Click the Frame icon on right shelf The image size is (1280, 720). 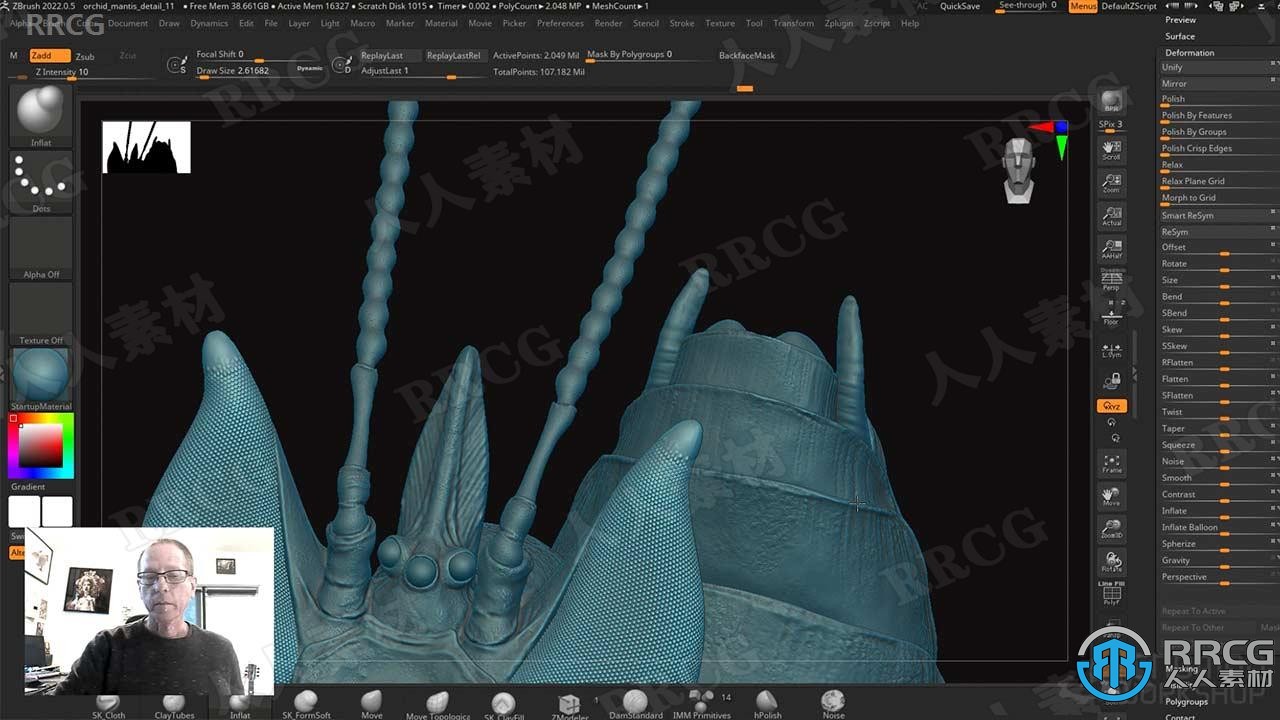(x=1111, y=462)
